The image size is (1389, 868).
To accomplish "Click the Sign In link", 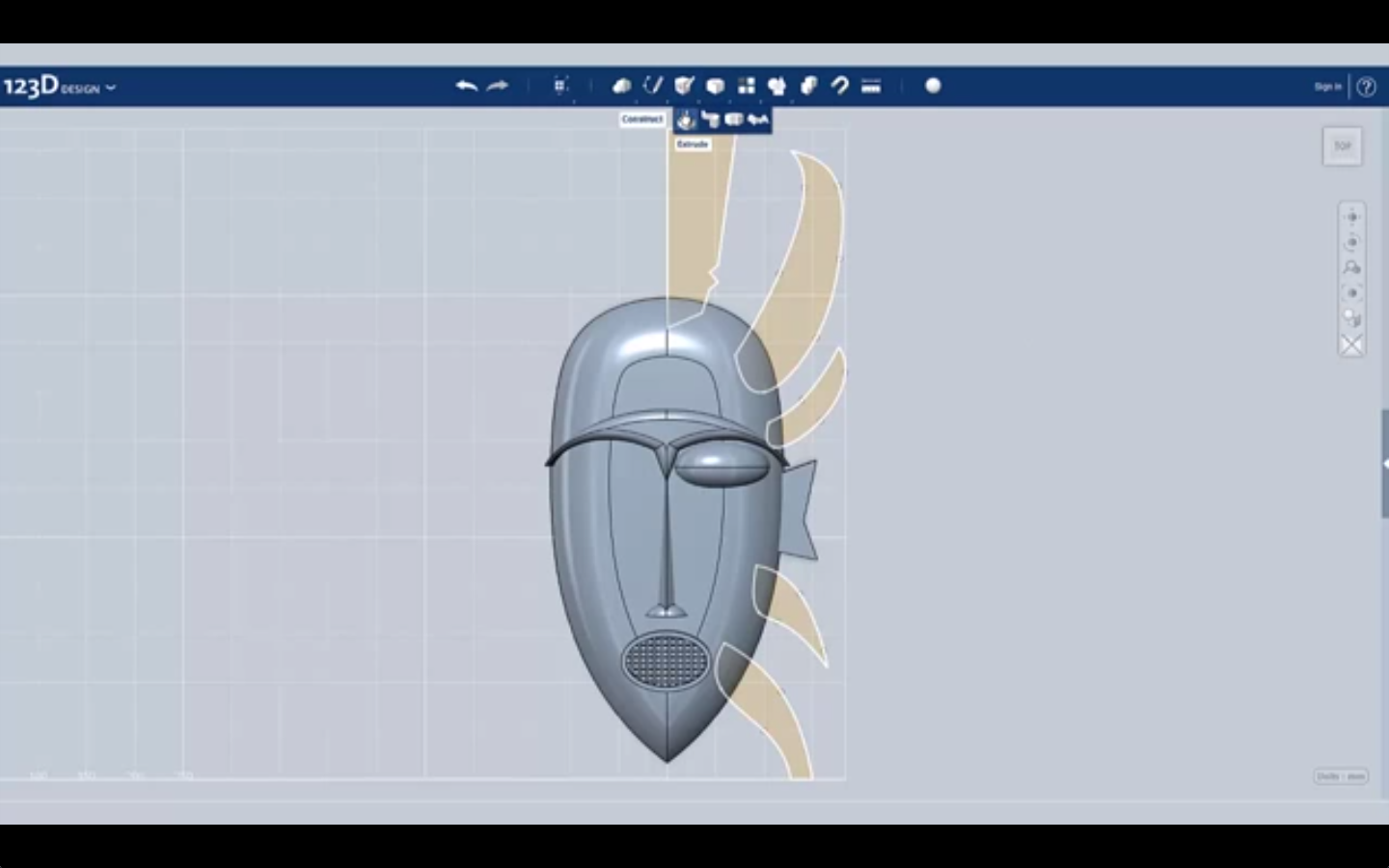I will tap(1327, 87).
